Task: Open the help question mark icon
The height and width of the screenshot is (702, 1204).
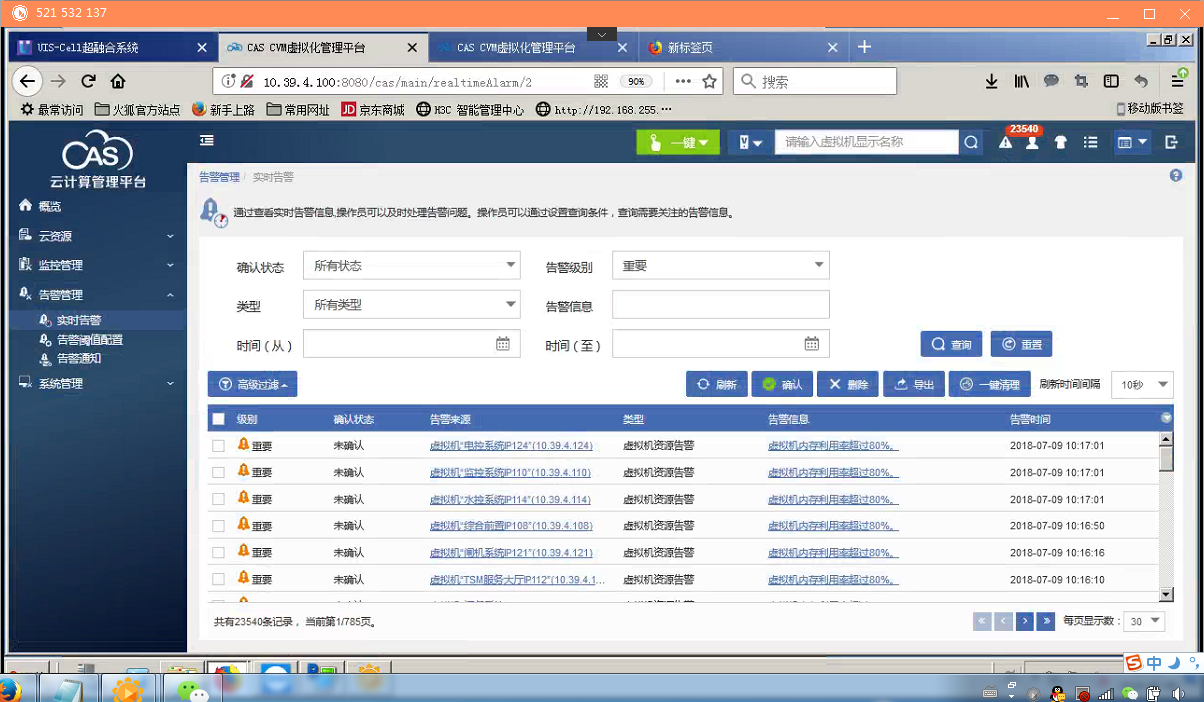Action: point(1176,176)
